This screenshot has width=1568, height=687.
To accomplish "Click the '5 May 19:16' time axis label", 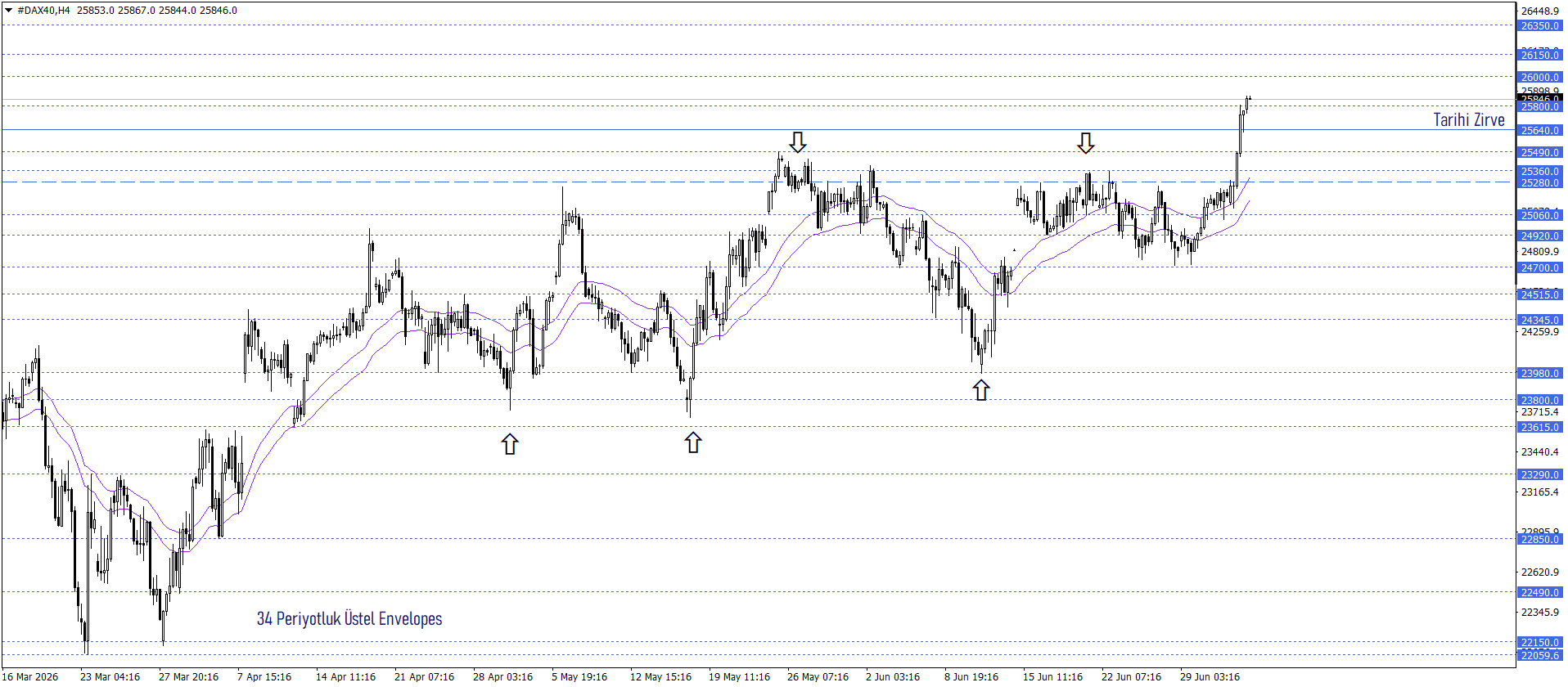I will 579,677.
